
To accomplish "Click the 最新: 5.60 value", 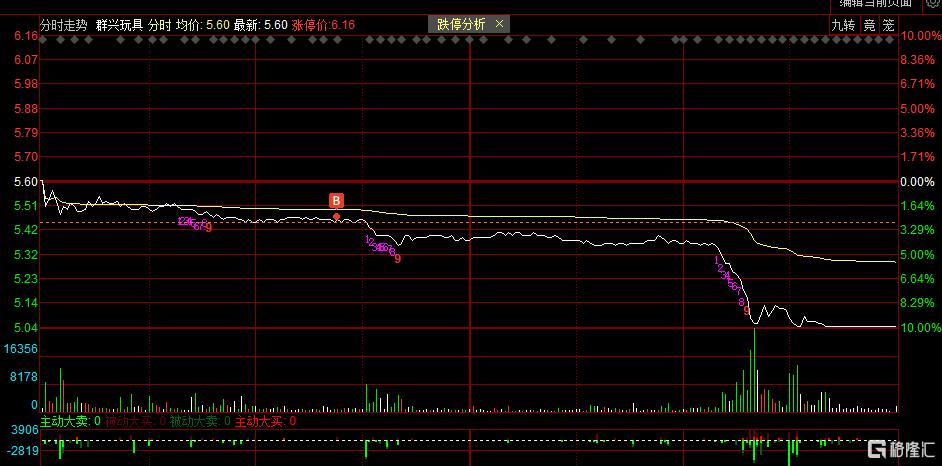I will point(260,25).
